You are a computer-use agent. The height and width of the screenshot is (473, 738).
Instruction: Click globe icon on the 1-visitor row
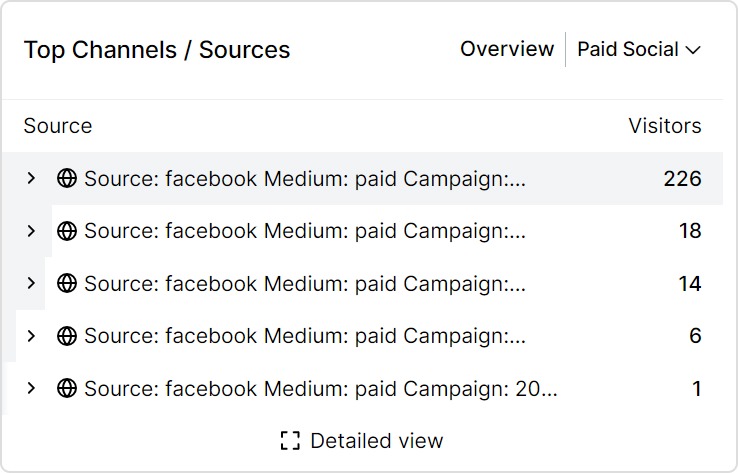point(67,388)
